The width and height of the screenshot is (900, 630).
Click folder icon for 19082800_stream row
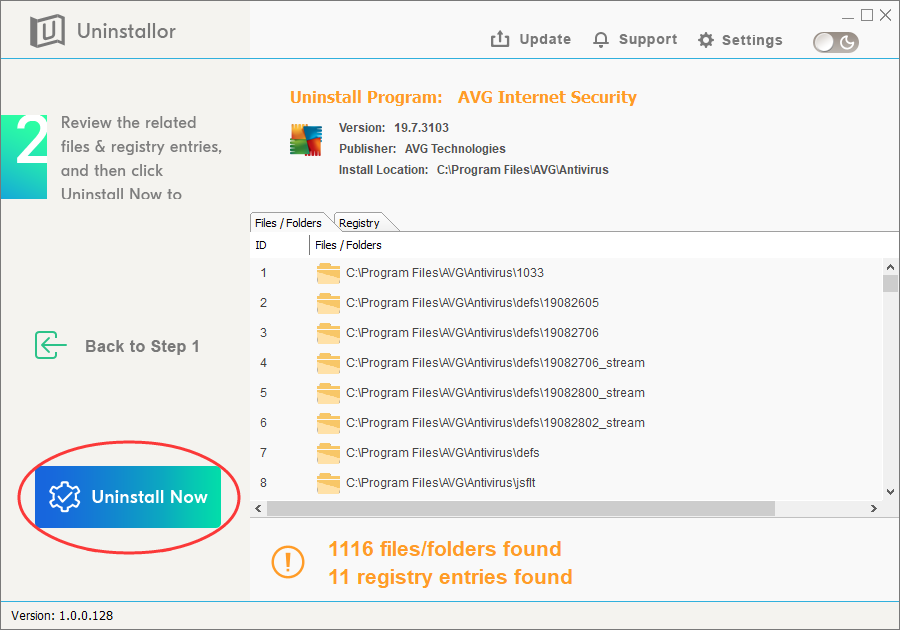point(328,393)
